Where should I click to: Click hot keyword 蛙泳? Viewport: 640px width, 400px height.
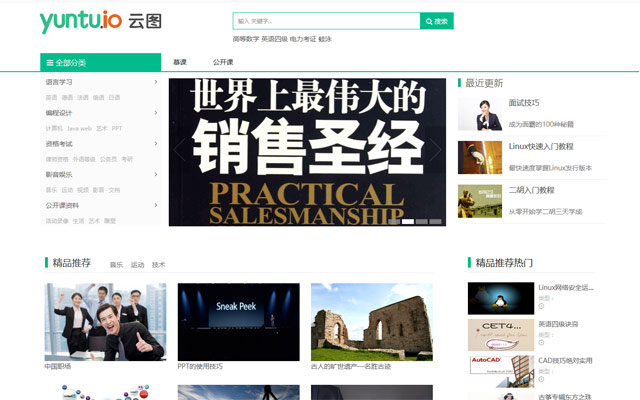[x=325, y=39]
